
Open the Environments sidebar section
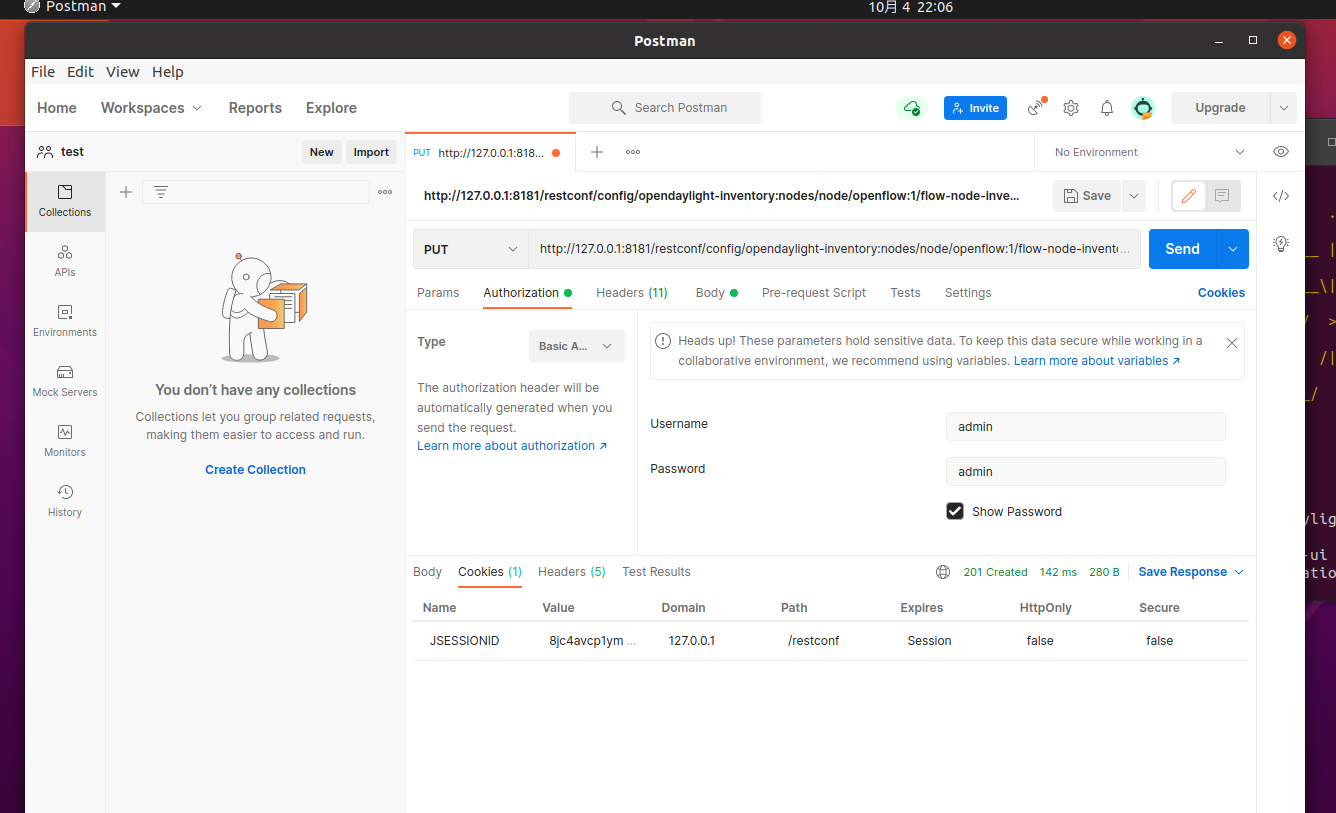click(65, 321)
